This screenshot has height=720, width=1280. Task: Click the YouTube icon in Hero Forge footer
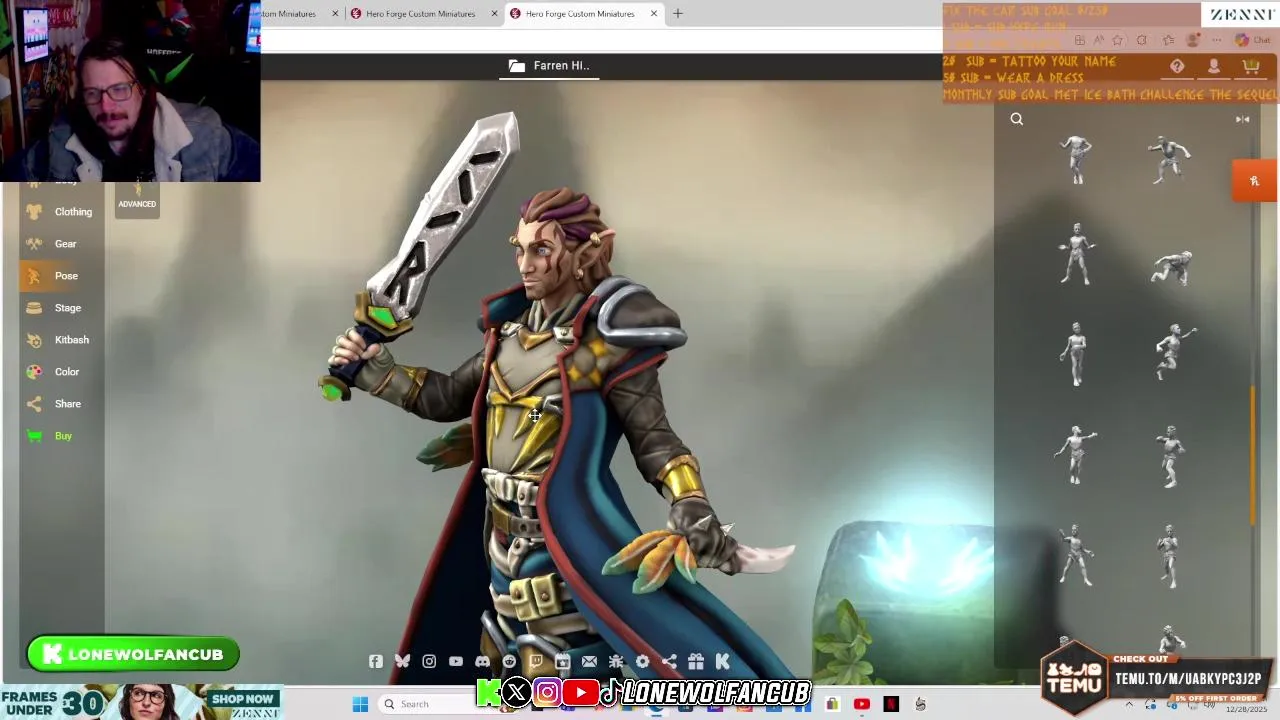point(456,661)
